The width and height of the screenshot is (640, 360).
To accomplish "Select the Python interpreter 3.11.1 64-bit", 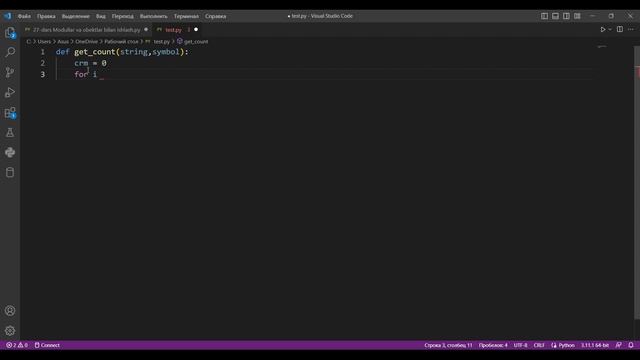I will coord(595,345).
